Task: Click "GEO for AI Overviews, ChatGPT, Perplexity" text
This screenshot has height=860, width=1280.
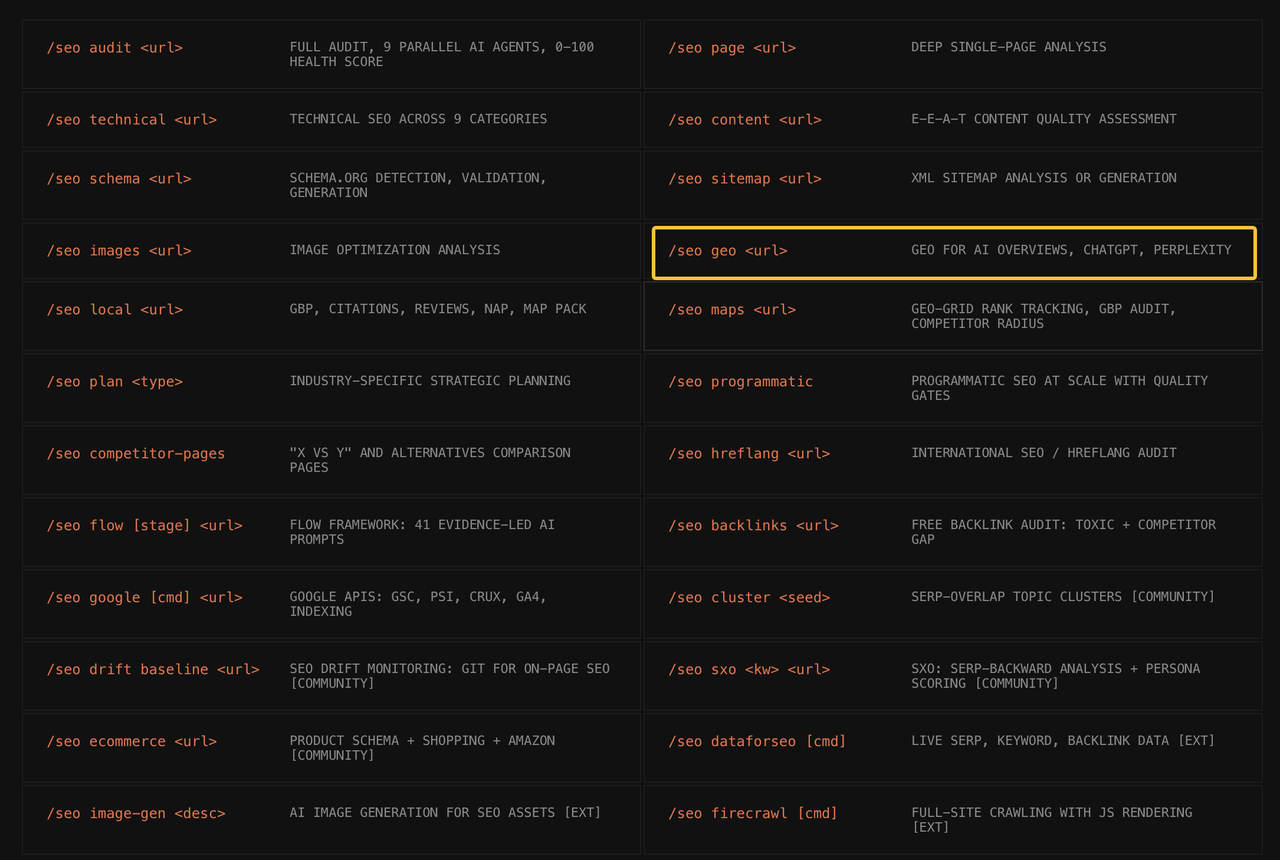Action: tap(1071, 250)
